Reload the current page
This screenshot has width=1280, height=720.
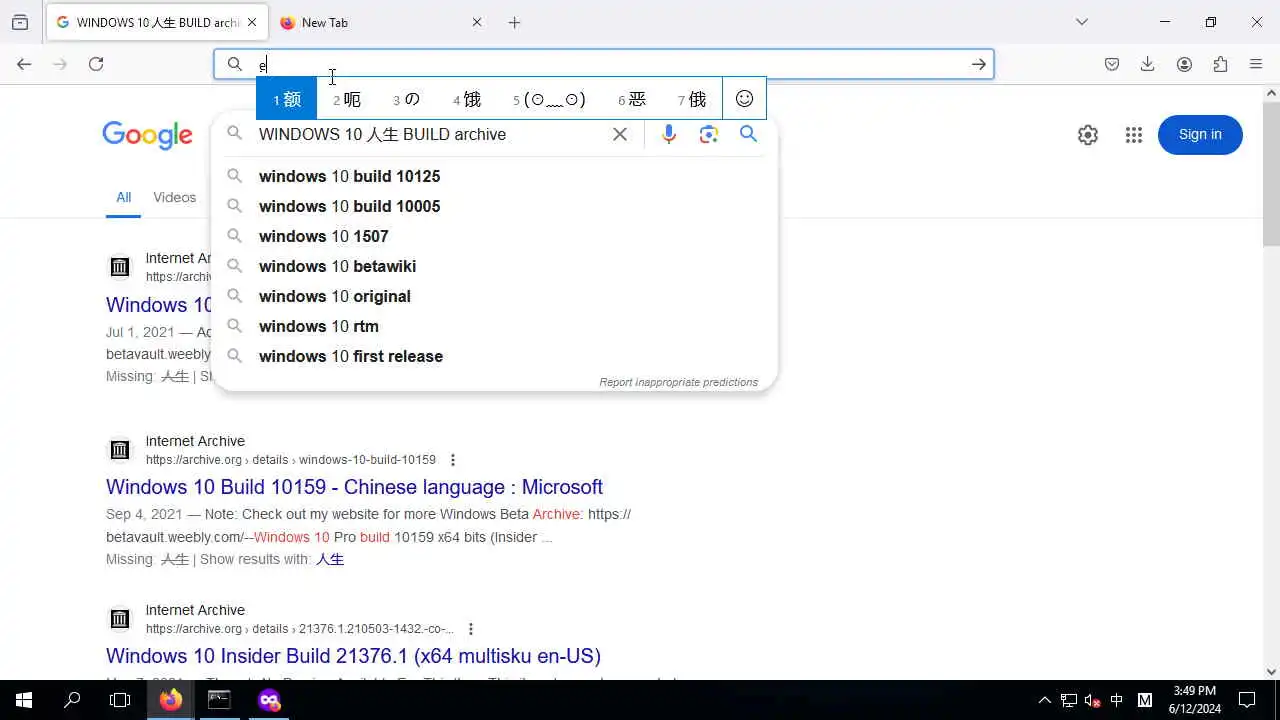click(96, 64)
